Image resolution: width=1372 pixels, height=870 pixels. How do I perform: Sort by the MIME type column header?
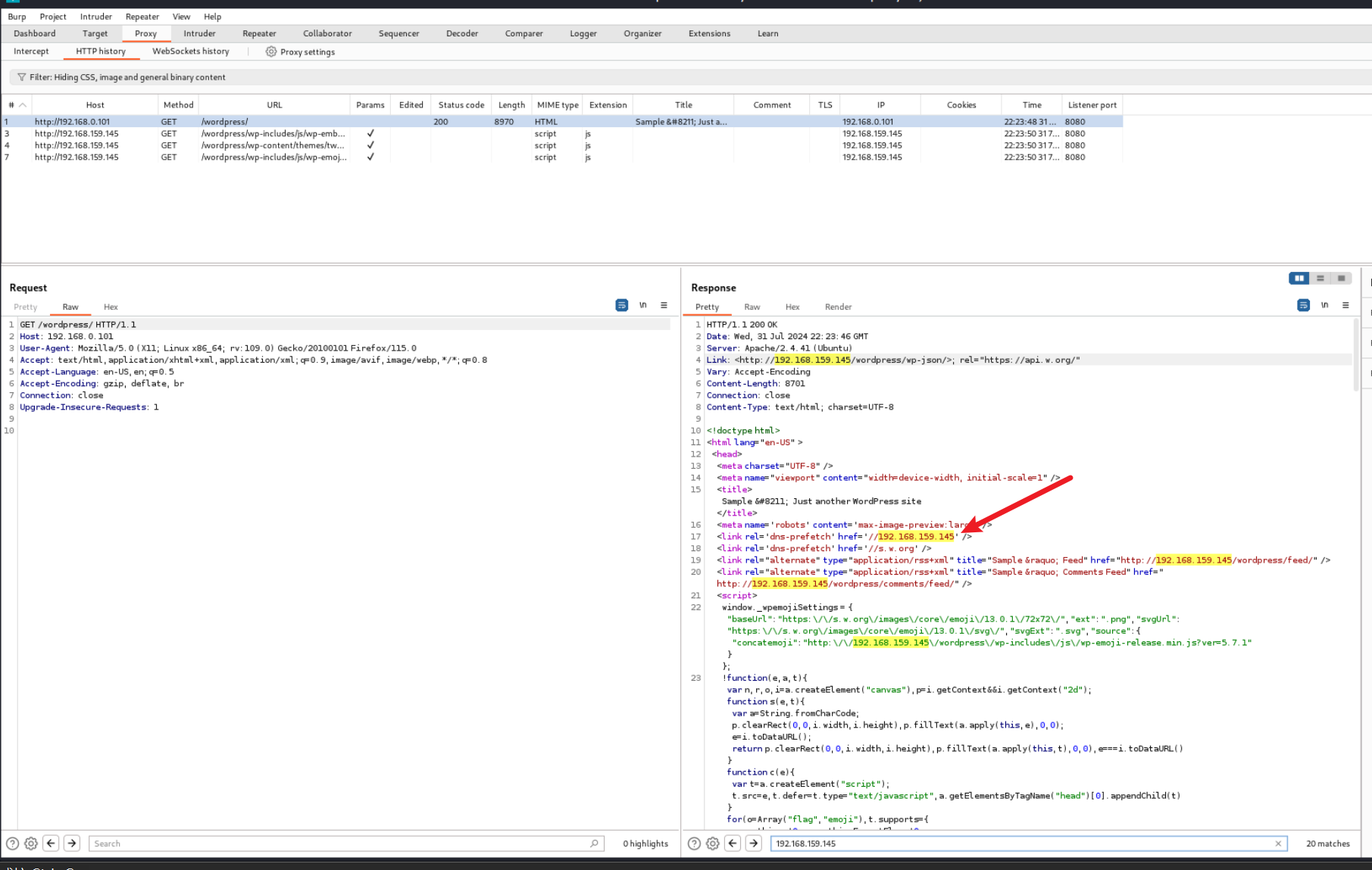pos(558,105)
